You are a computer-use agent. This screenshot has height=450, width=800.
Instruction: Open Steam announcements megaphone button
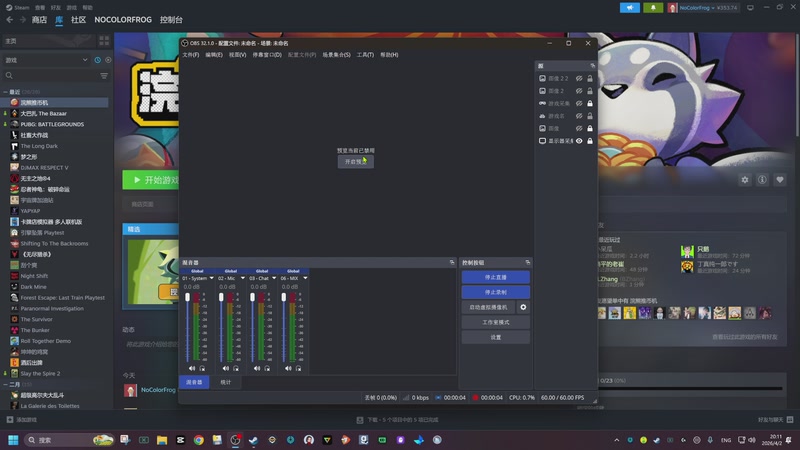click(630, 8)
